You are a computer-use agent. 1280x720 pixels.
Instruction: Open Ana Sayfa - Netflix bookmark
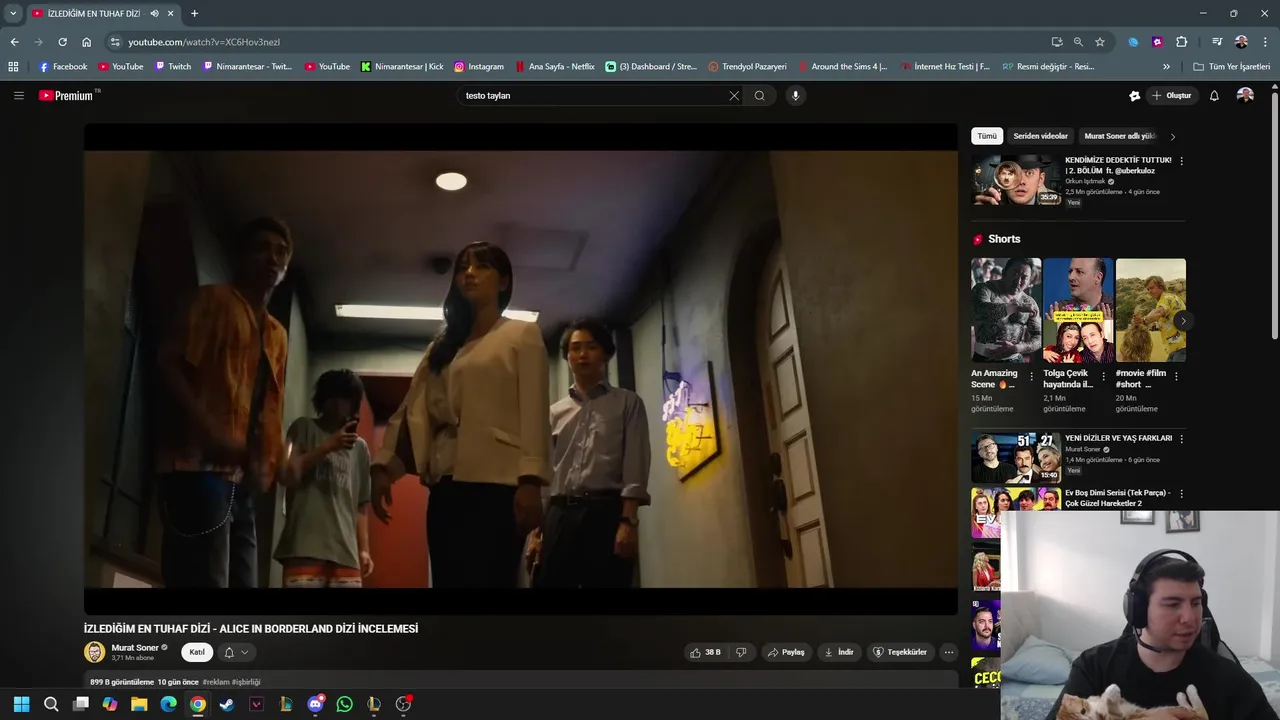[x=555, y=67]
